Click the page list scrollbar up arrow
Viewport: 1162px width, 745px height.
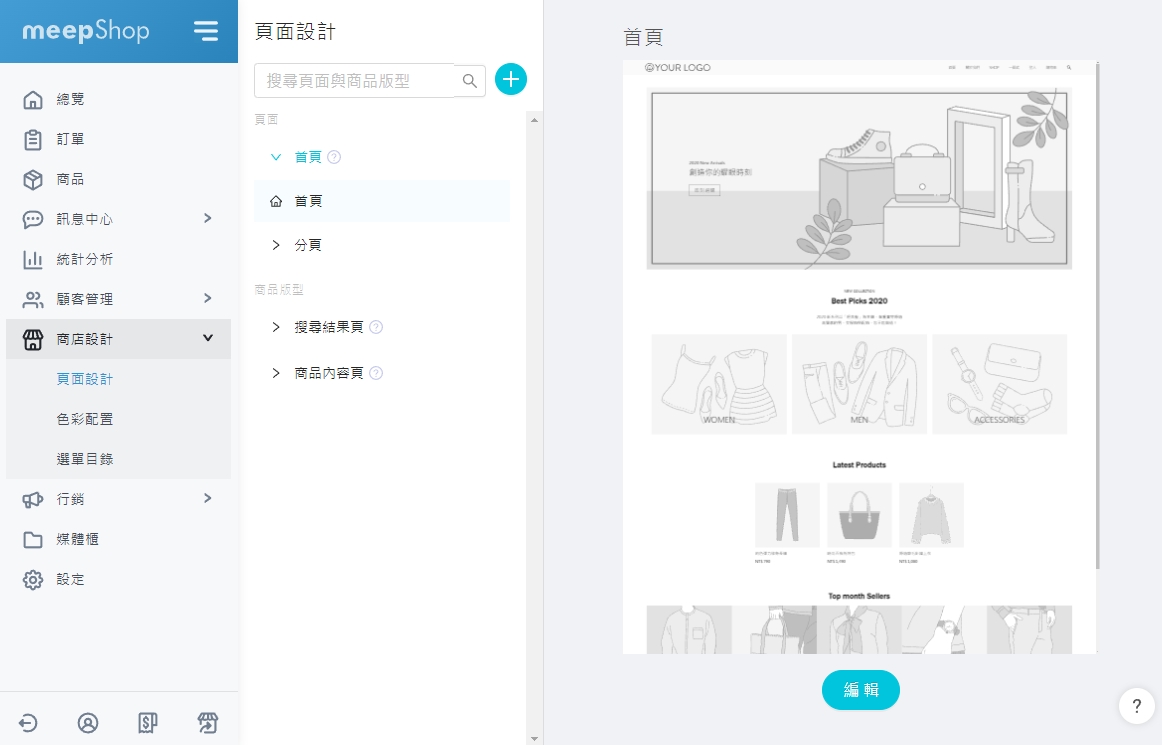tap(534, 119)
